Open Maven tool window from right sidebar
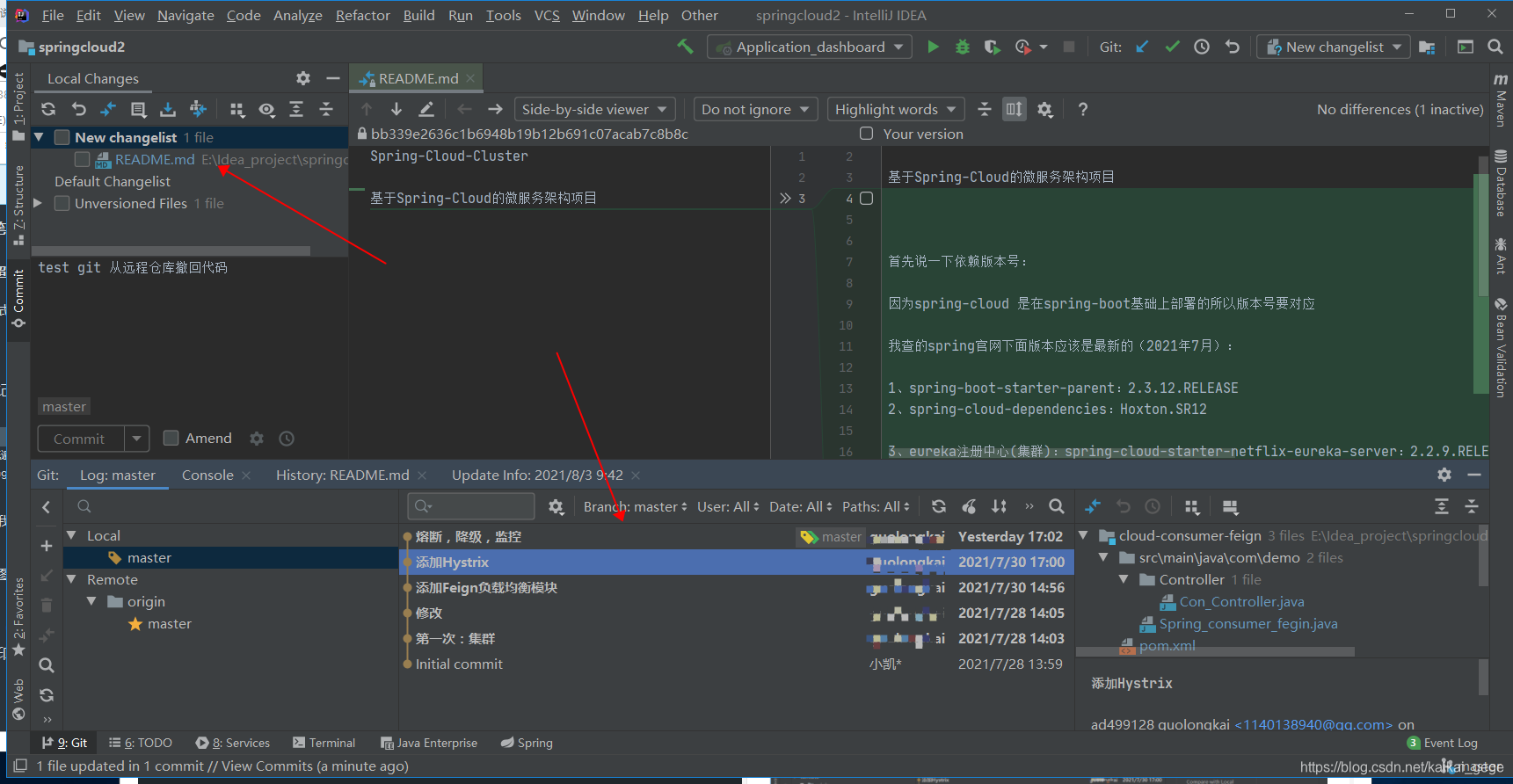The image size is (1513, 784). pos(1501,99)
